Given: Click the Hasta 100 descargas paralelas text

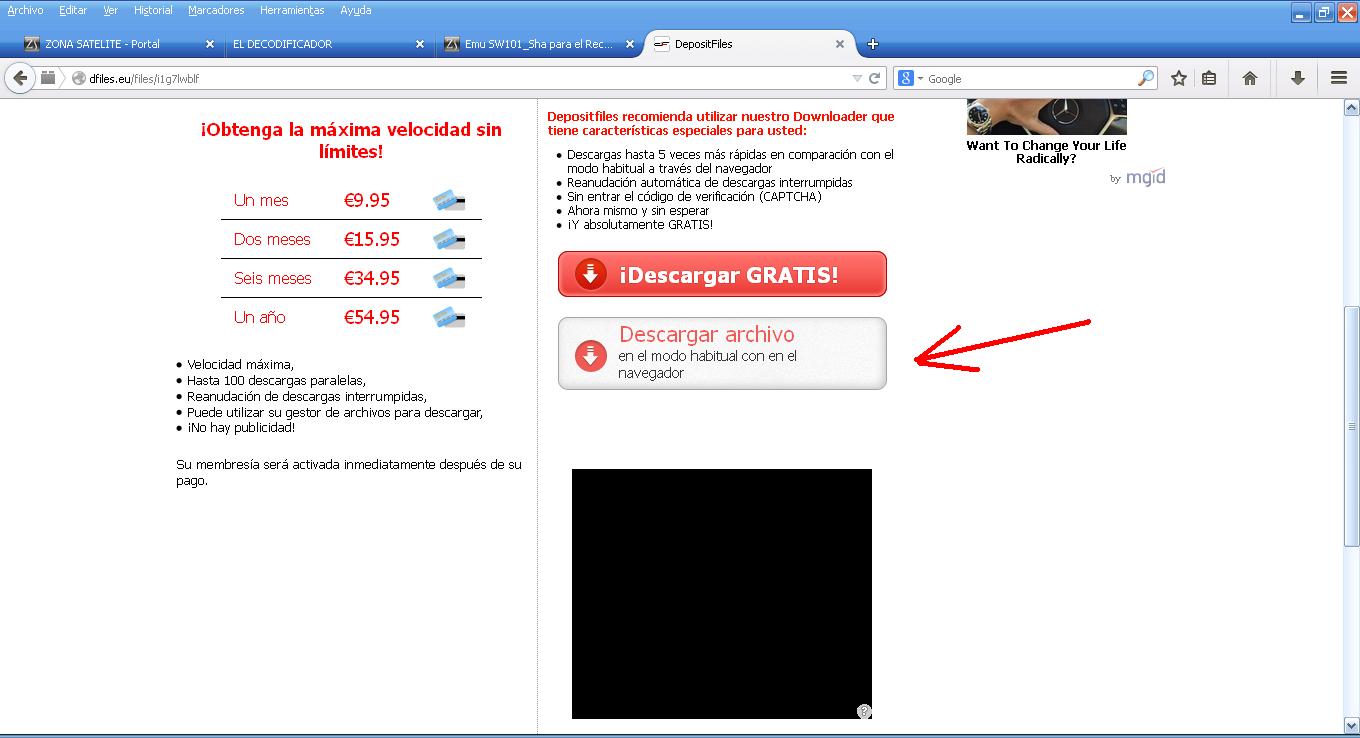Looking at the screenshot, I should point(276,380).
